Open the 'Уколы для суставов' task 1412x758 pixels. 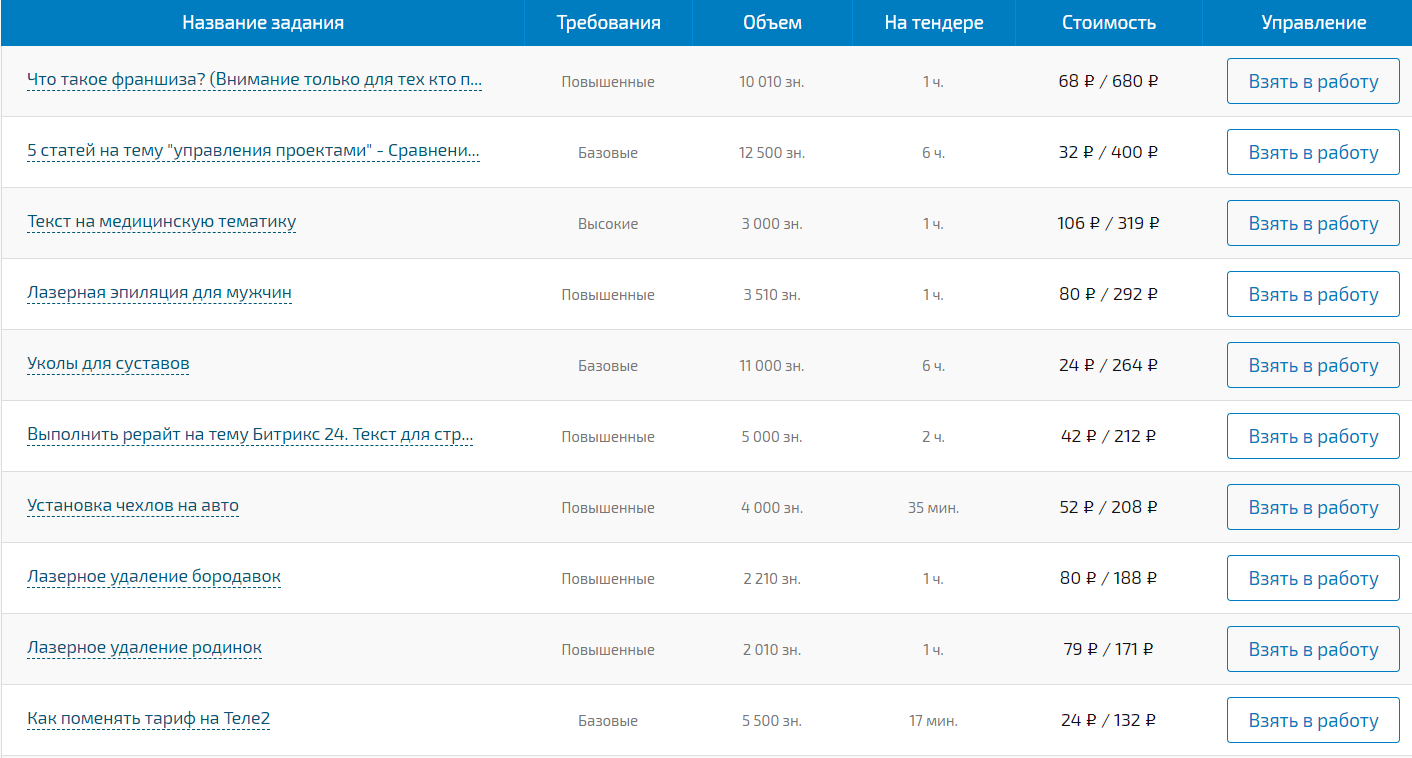tap(108, 364)
